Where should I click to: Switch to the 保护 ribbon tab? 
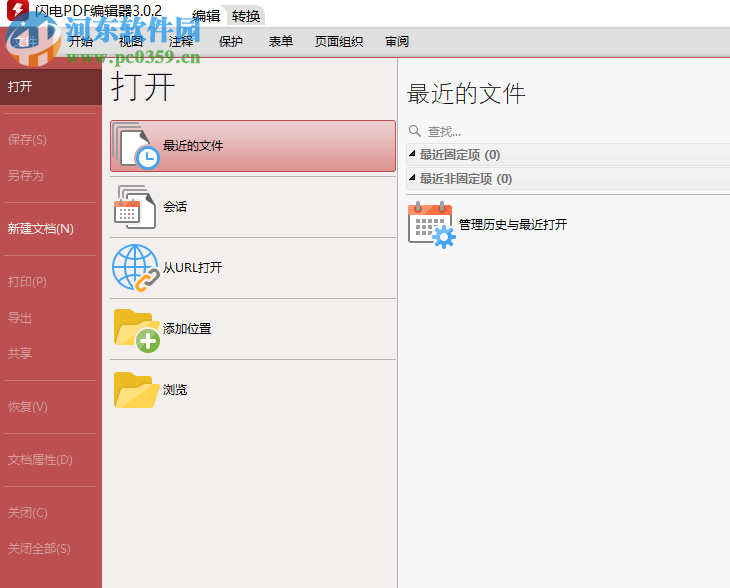point(231,41)
